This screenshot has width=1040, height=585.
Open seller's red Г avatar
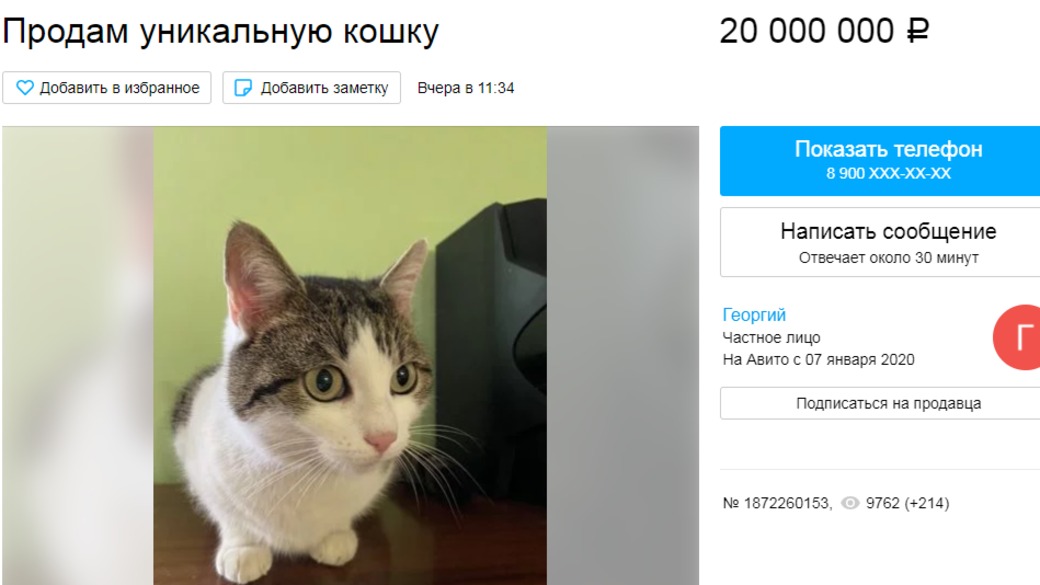coord(1017,337)
